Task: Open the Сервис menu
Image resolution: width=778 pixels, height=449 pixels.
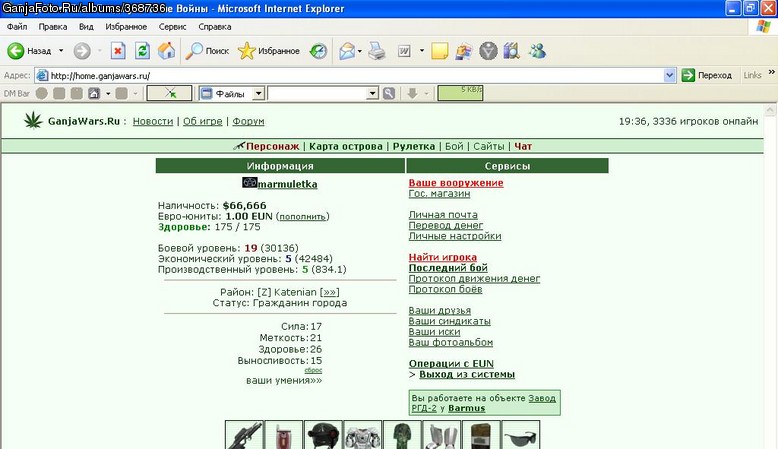Action: [x=172, y=27]
